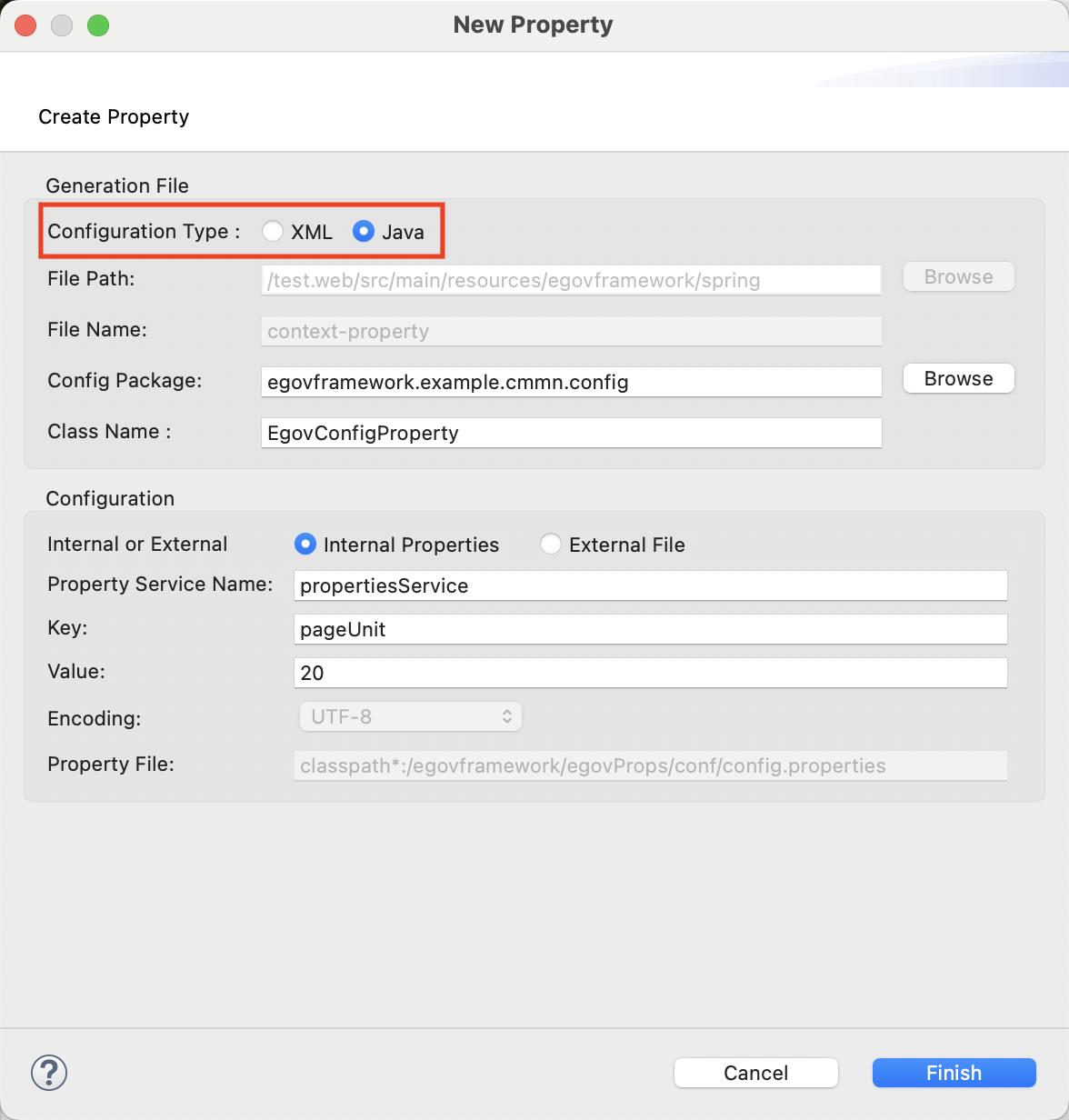The image size is (1069, 1120).
Task: Click the green maximize window button
Action: [x=98, y=25]
